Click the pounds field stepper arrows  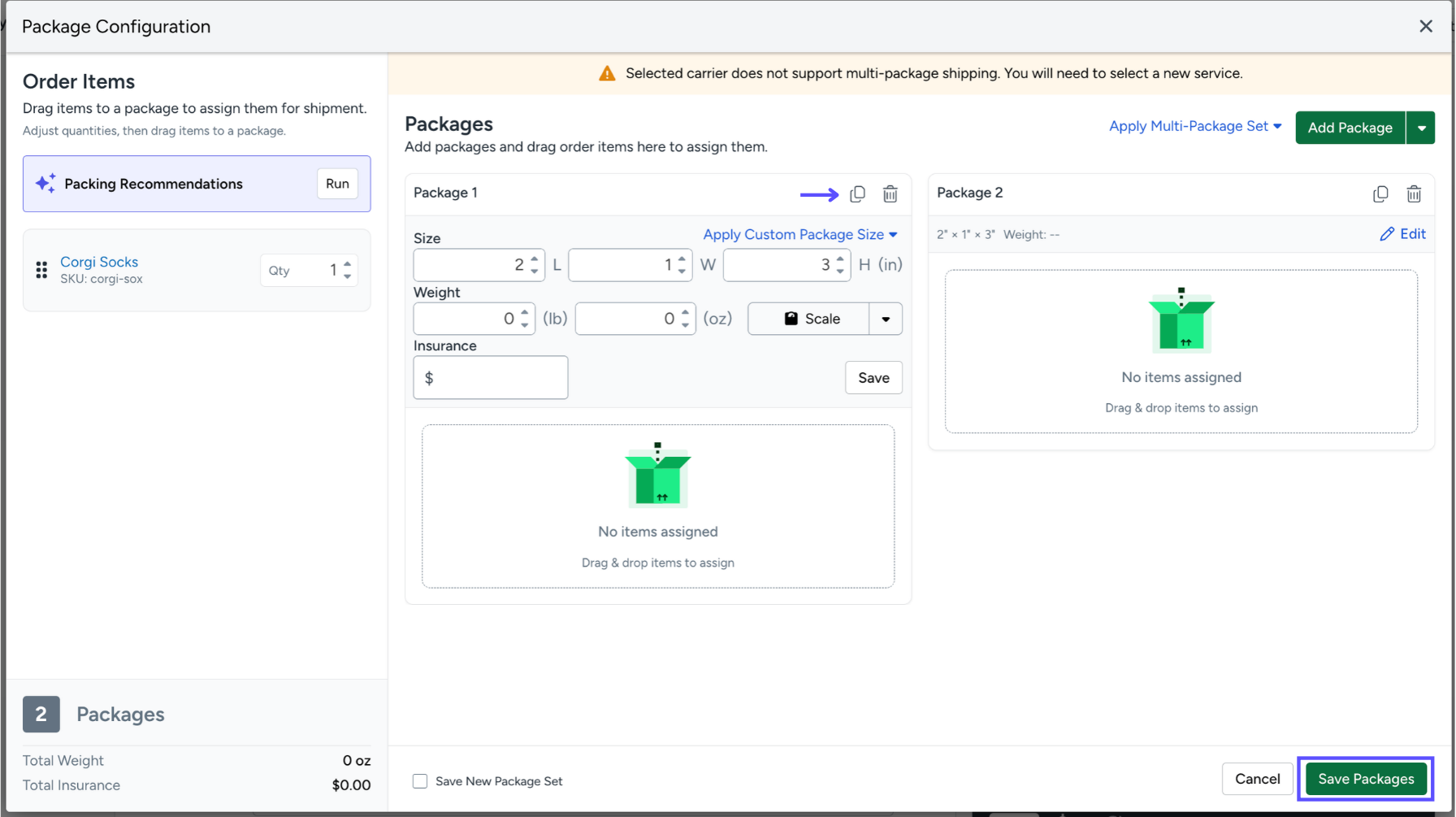pos(525,319)
